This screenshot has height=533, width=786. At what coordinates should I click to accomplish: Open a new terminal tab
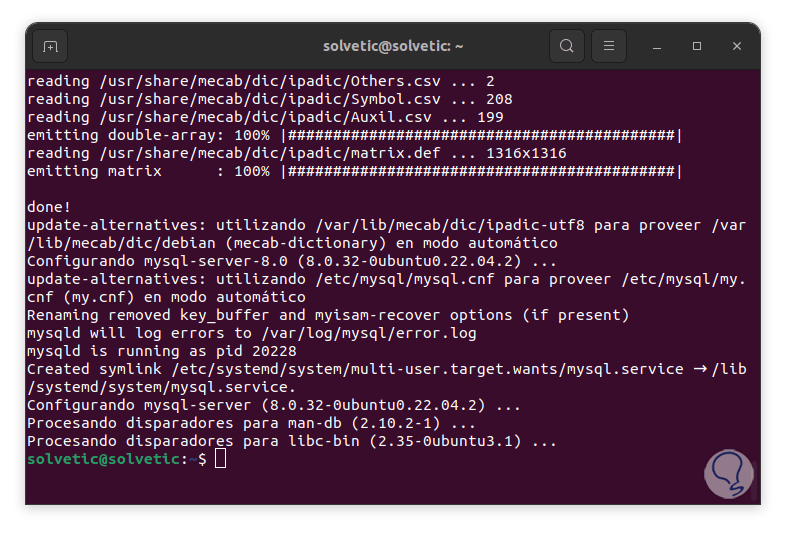click(x=50, y=46)
